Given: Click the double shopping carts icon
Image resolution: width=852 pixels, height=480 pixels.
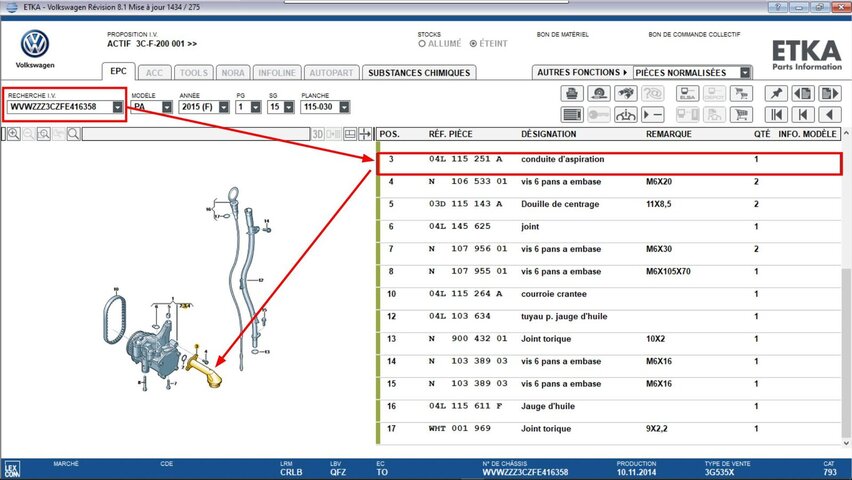Looking at the screenshot, I should tap(741, 93).
